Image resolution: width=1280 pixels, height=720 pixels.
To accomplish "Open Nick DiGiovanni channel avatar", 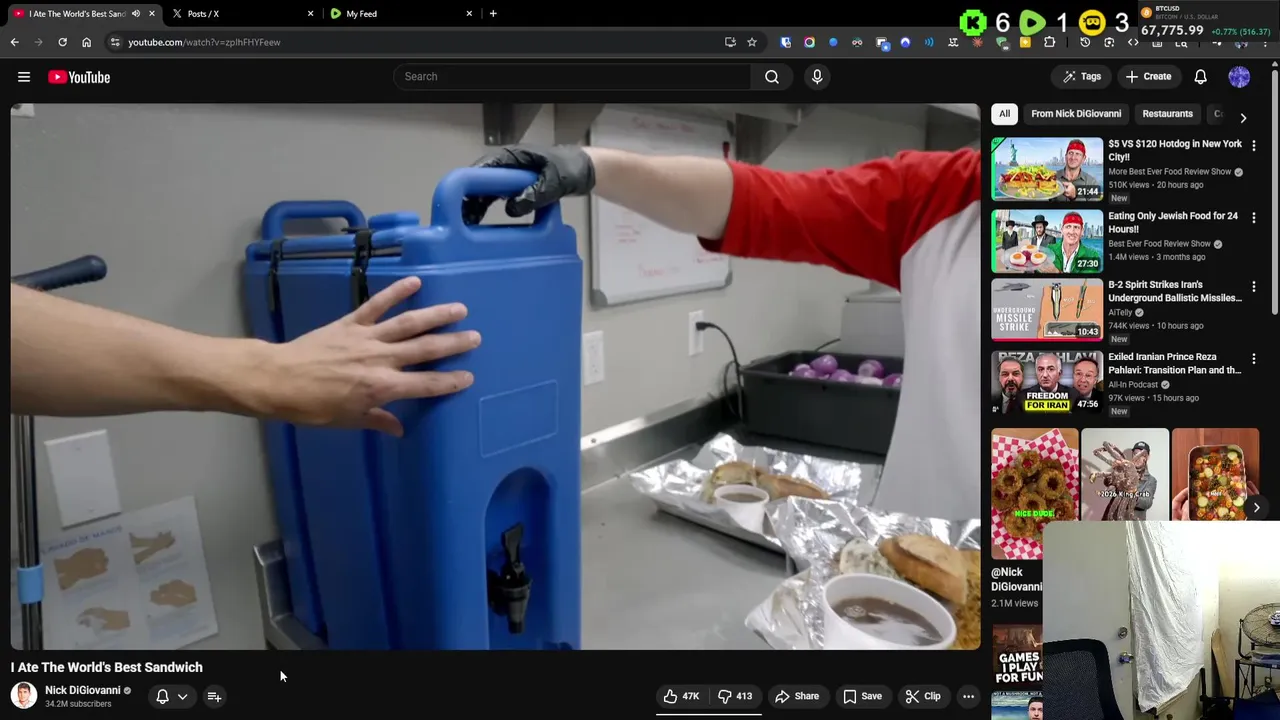I will tap(24, 695).
